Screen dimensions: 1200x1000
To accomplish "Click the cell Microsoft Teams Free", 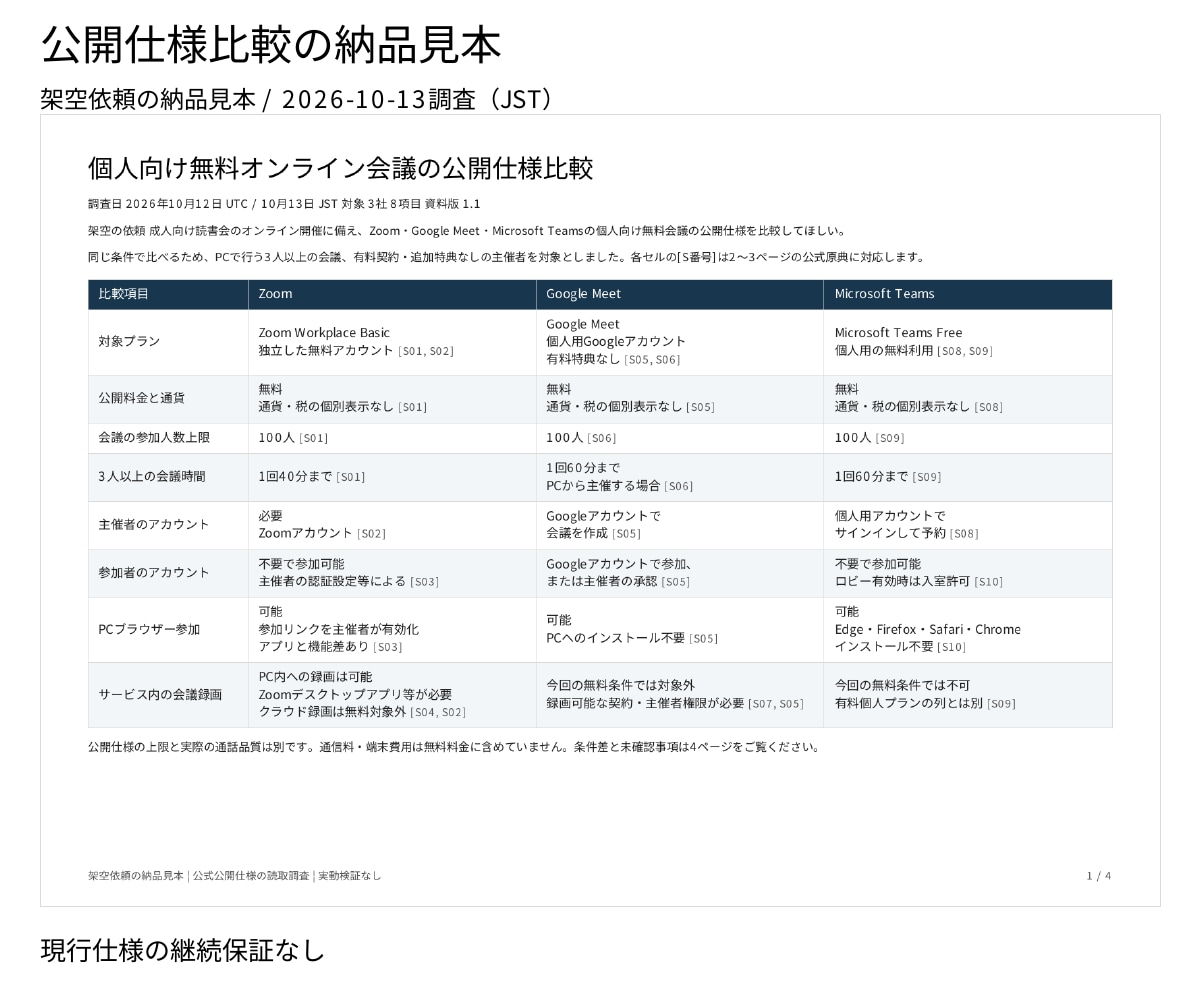I will [x=968, y=342].
